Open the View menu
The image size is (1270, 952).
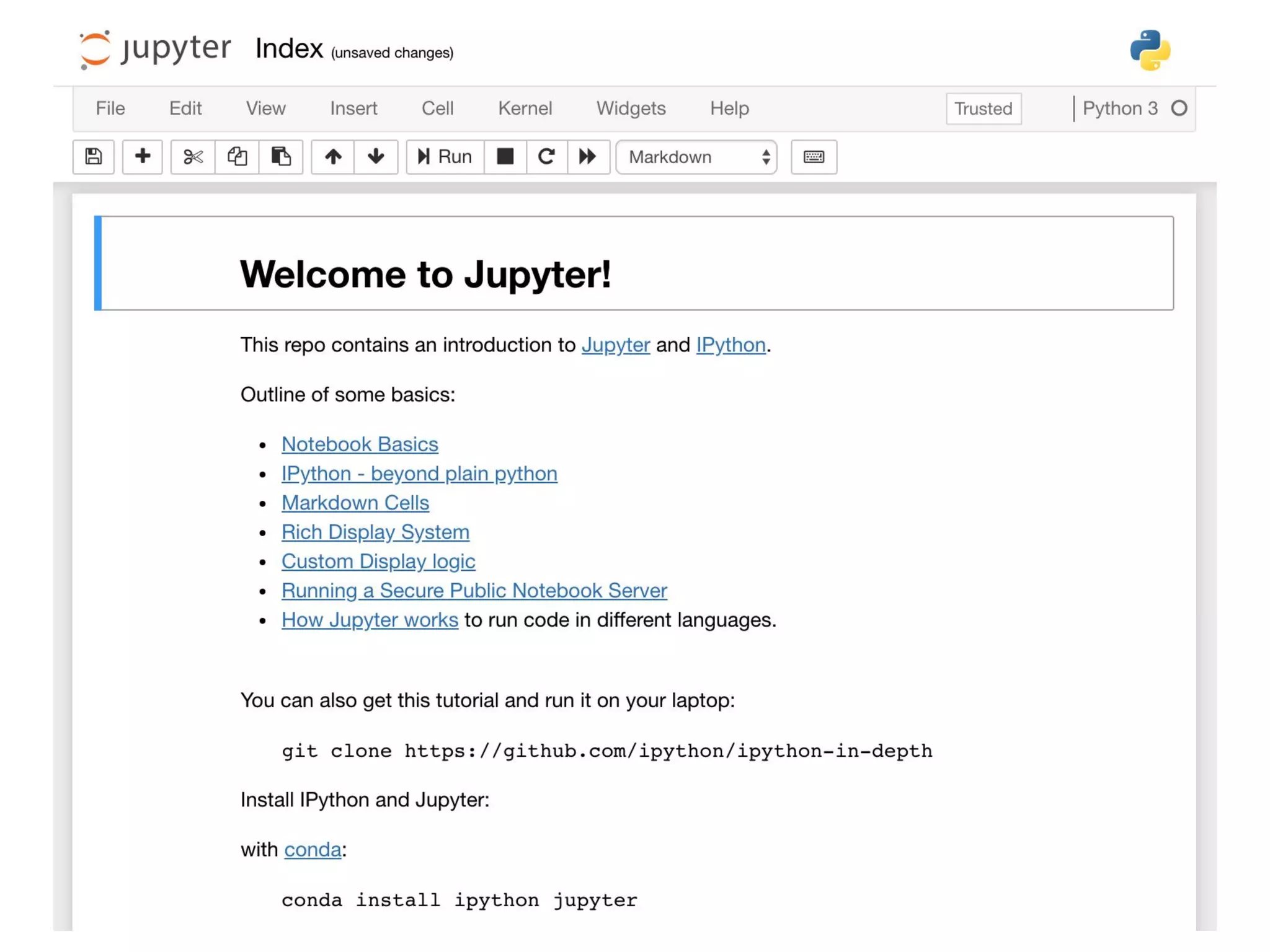pos(266,108)
